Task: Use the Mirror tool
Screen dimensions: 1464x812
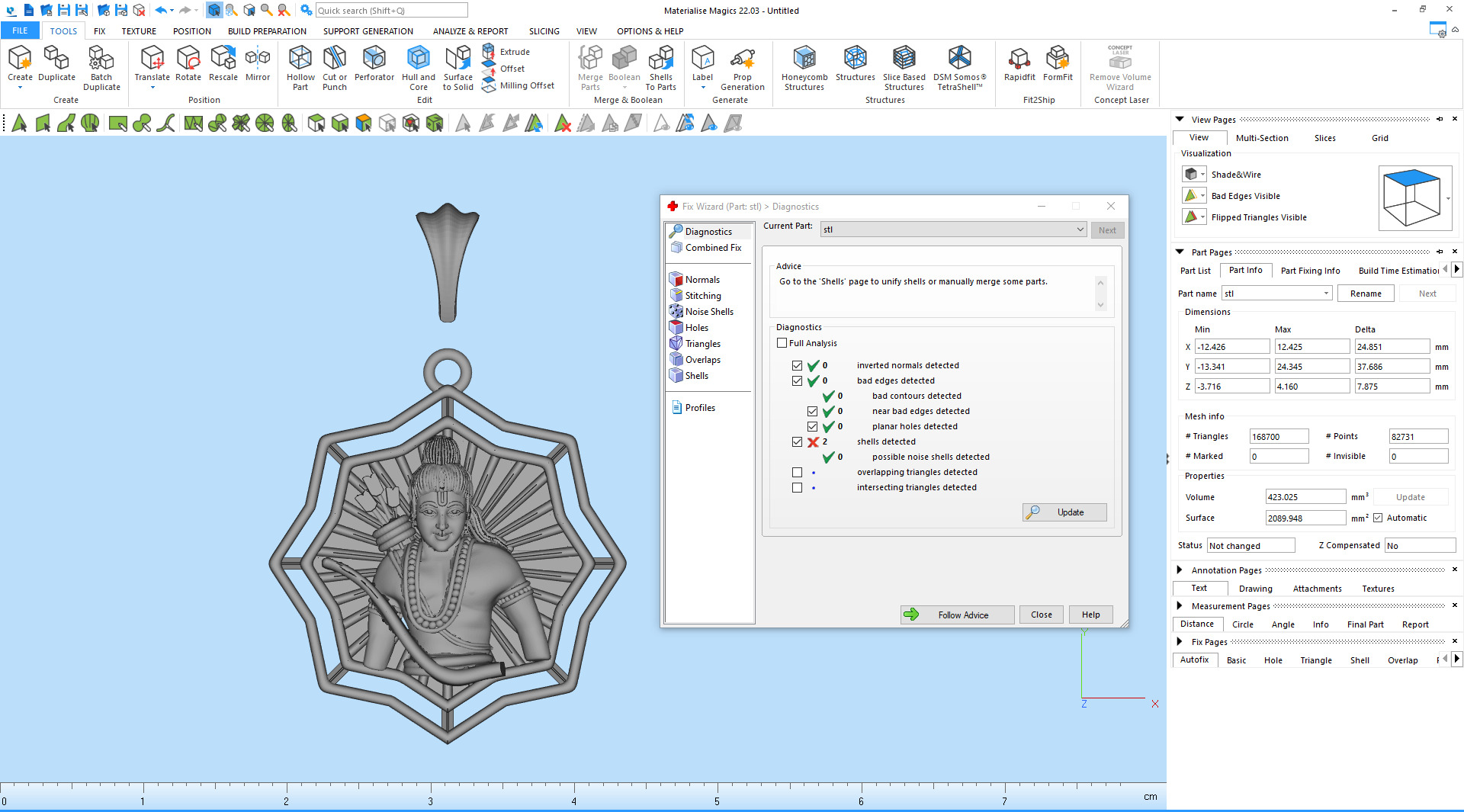Action: point(258,63)
